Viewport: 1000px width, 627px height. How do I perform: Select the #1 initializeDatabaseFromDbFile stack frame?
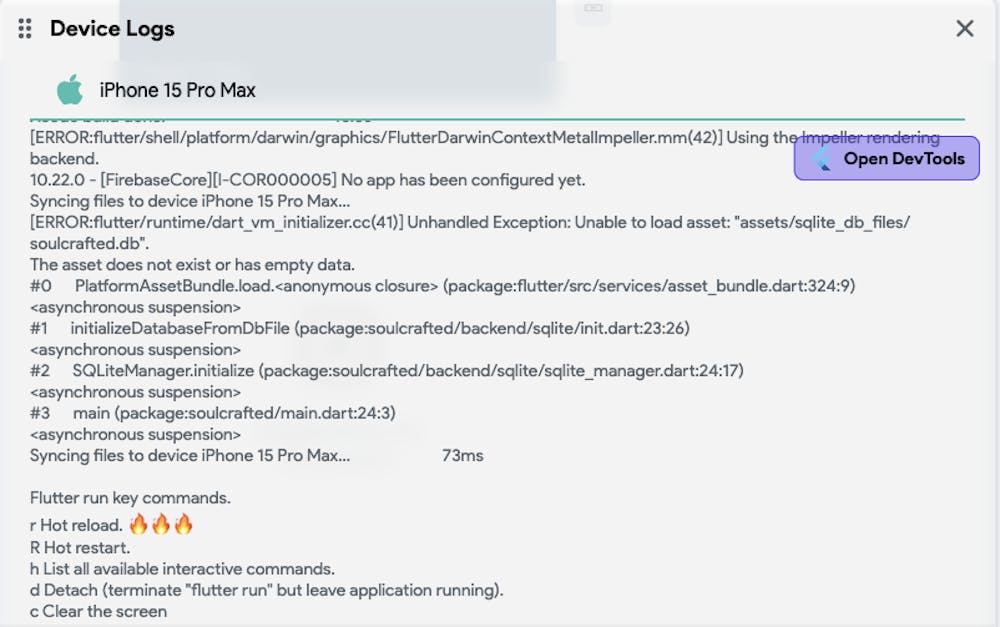(360, 328)
